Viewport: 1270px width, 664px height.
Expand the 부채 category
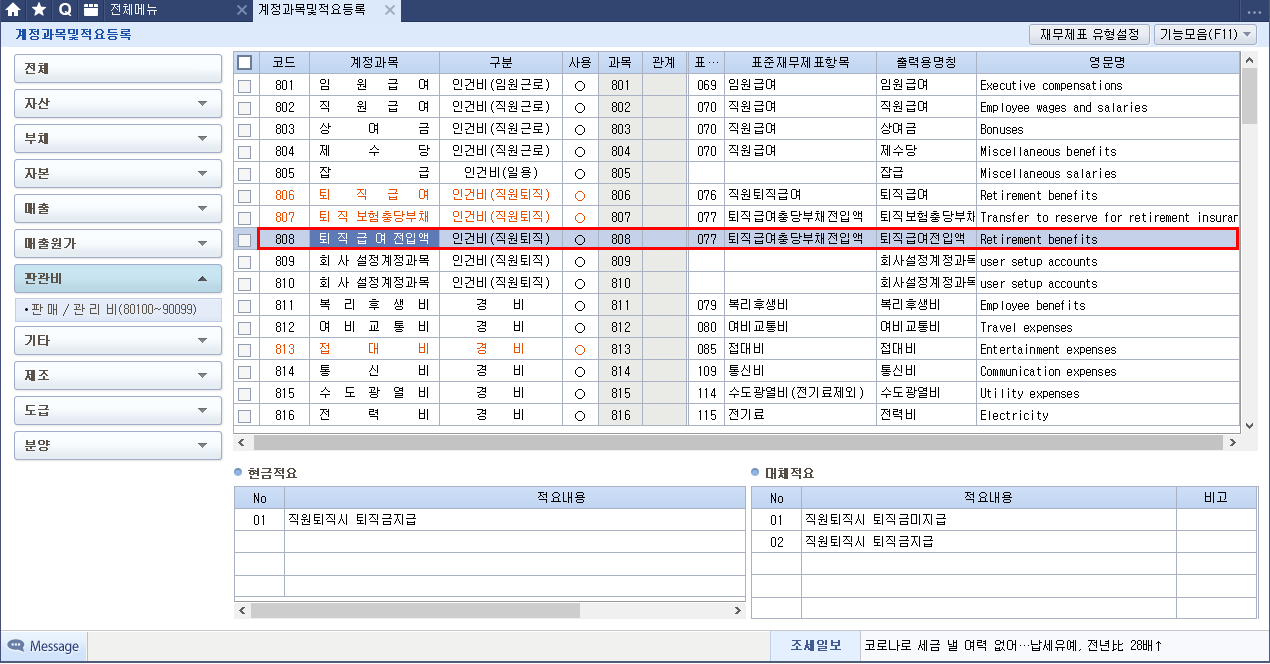click(118, 139)
